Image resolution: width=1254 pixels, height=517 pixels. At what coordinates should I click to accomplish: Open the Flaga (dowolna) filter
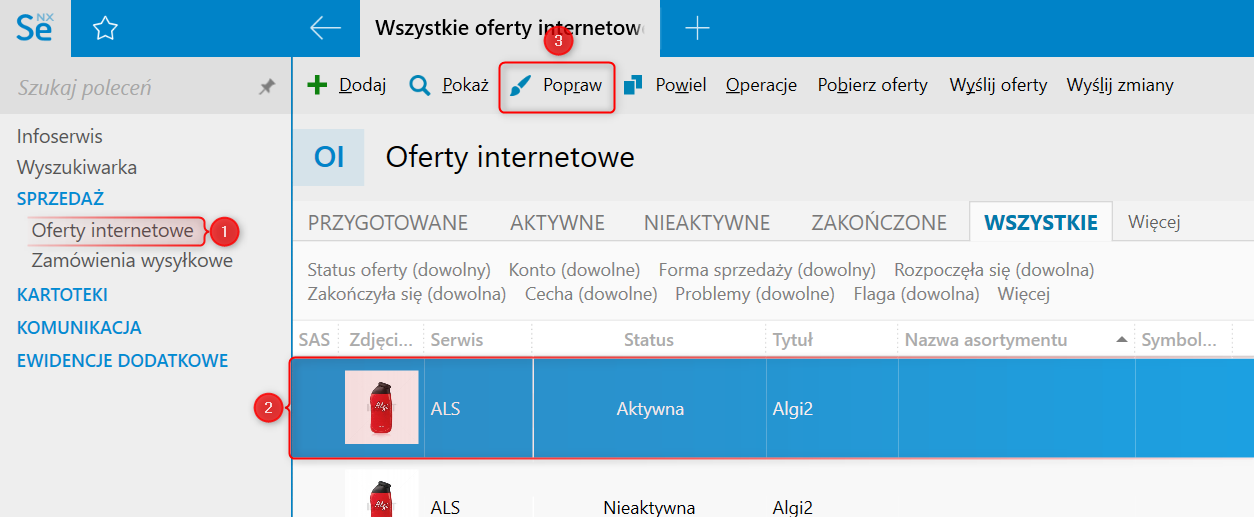916,294
